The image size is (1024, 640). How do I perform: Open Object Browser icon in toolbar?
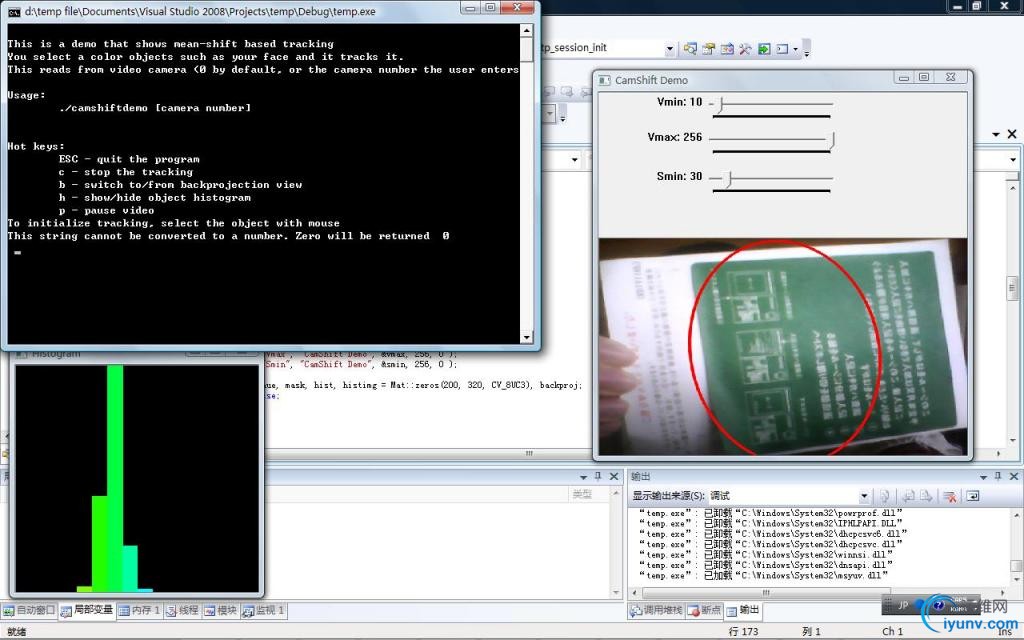[727, 48]
